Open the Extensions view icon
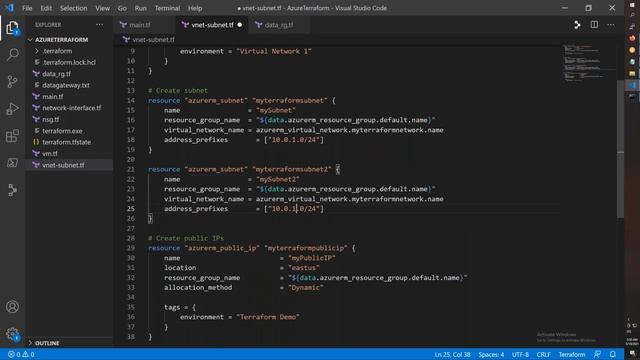 [x=12, y=136]
